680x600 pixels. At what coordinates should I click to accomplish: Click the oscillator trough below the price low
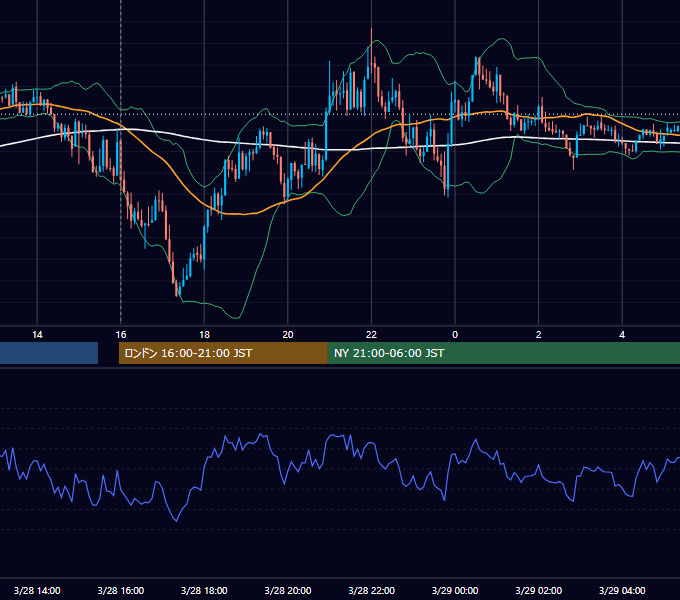(x=177, y=520)
